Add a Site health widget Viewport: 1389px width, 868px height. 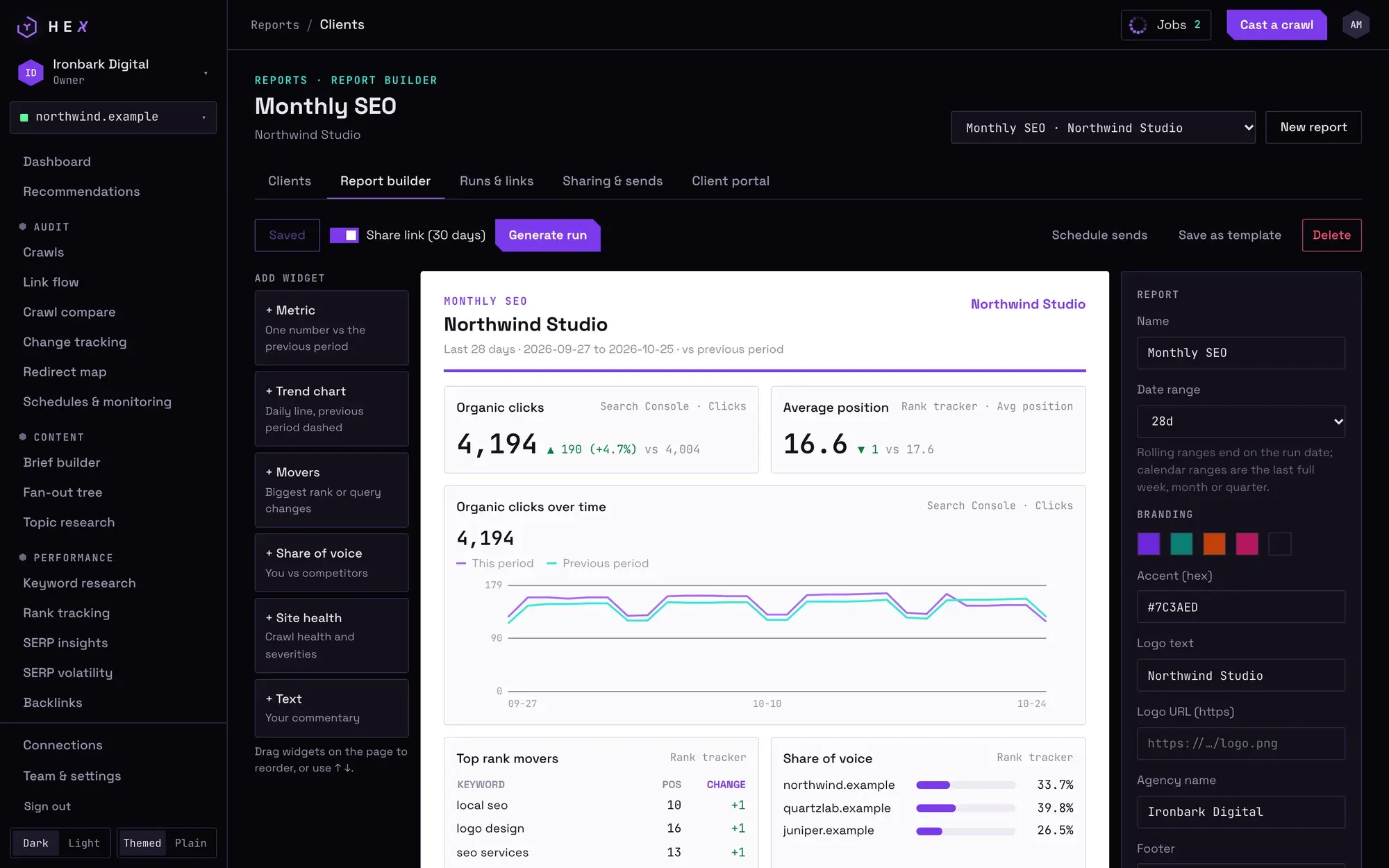click(x=331, y=635)
